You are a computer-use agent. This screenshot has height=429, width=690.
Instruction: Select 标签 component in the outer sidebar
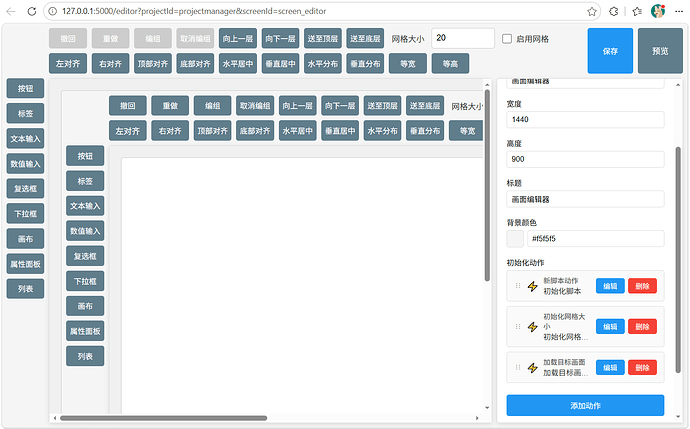tap(26, 114)
